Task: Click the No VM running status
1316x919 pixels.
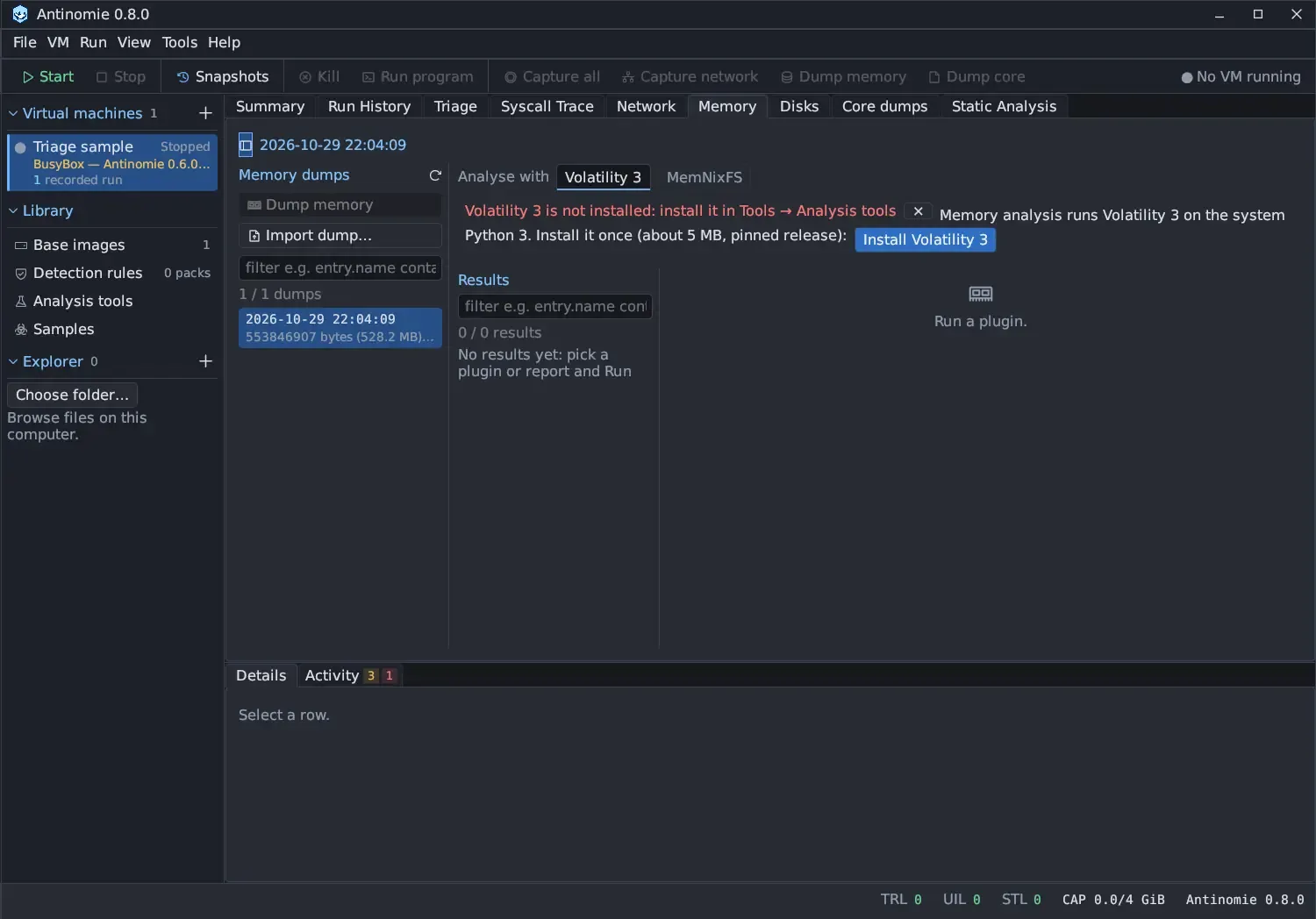Action: click(1241, 76)
